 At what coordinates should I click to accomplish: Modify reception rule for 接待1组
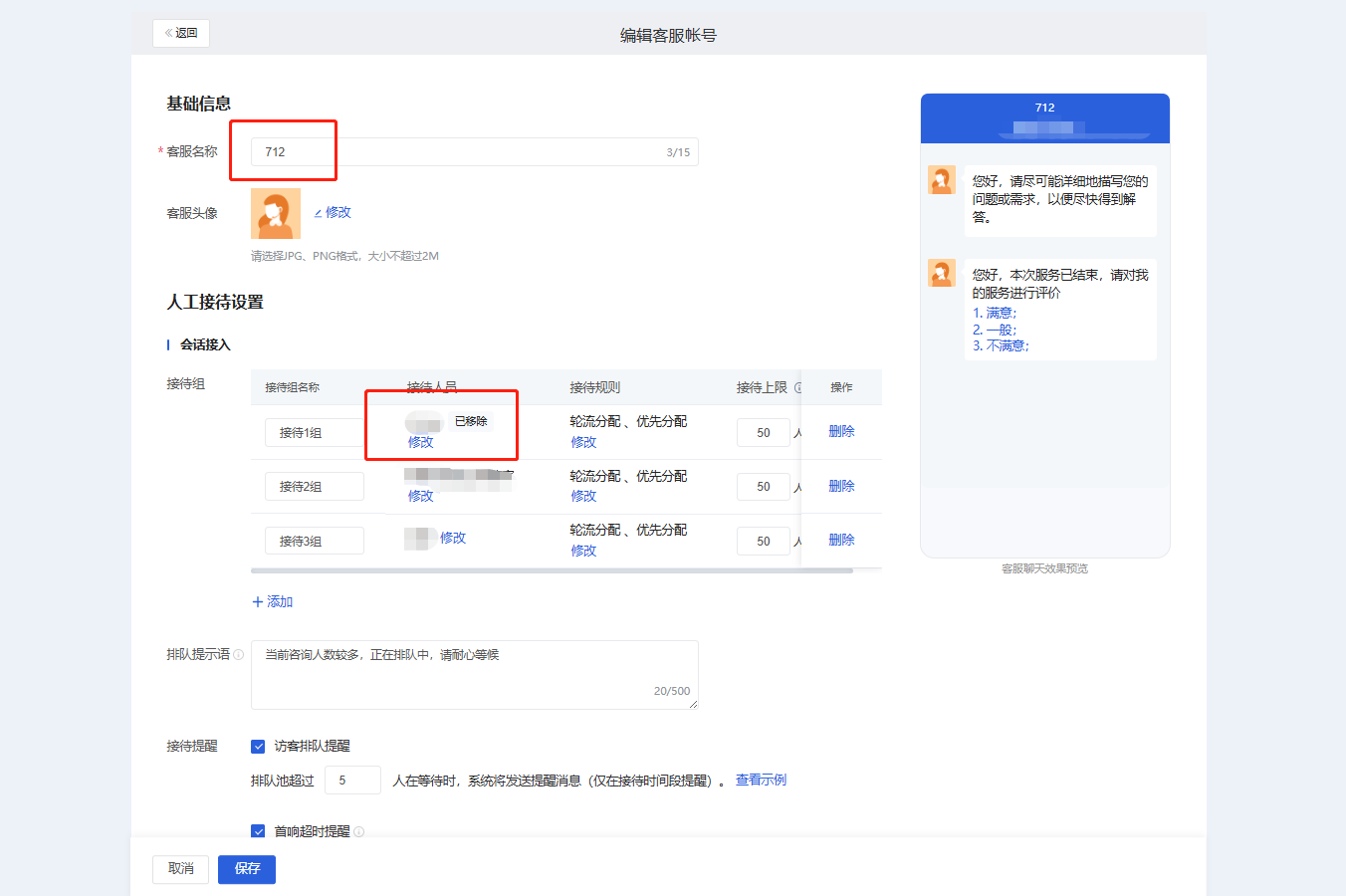583,442
